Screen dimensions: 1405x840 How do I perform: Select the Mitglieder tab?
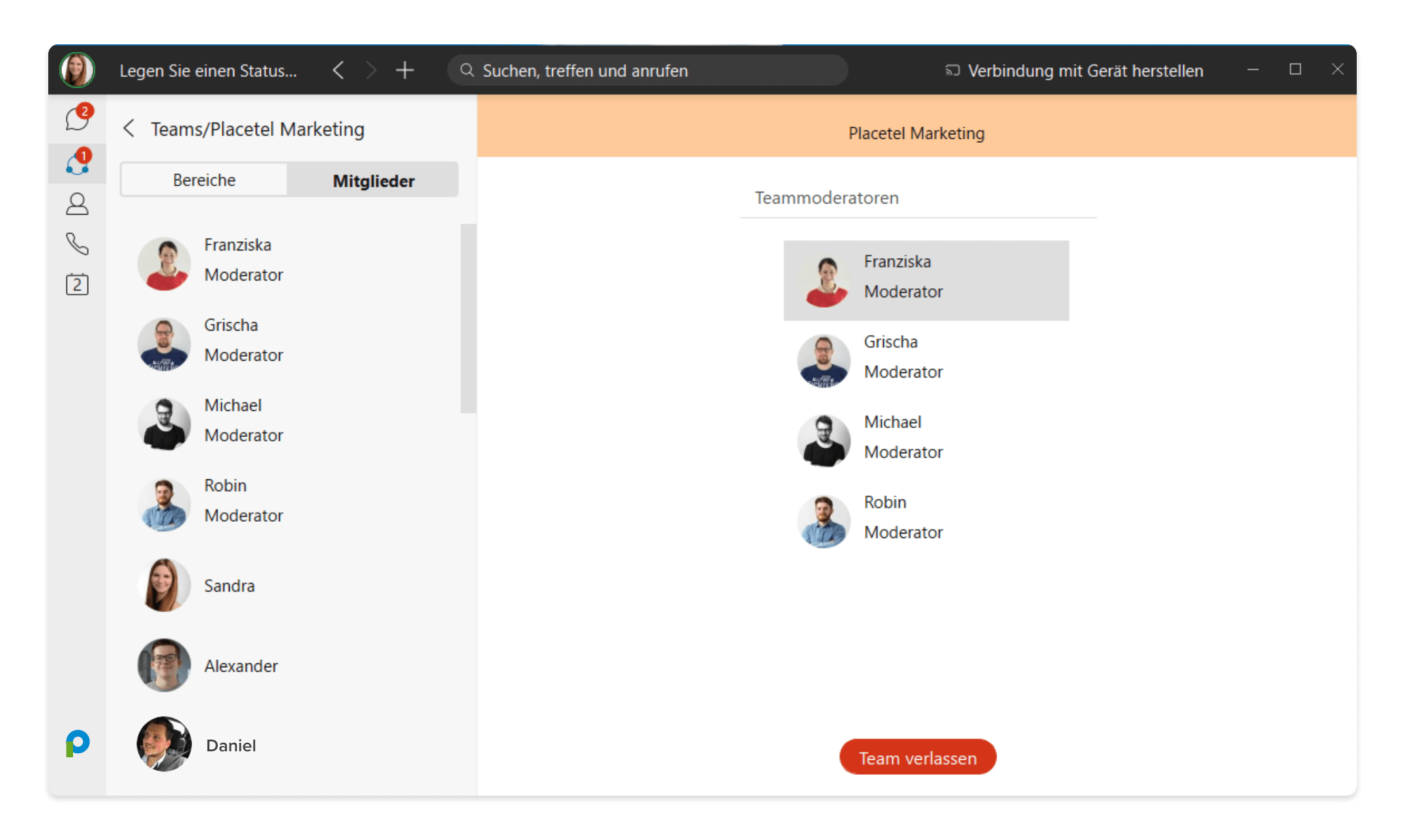coord(373,180)
